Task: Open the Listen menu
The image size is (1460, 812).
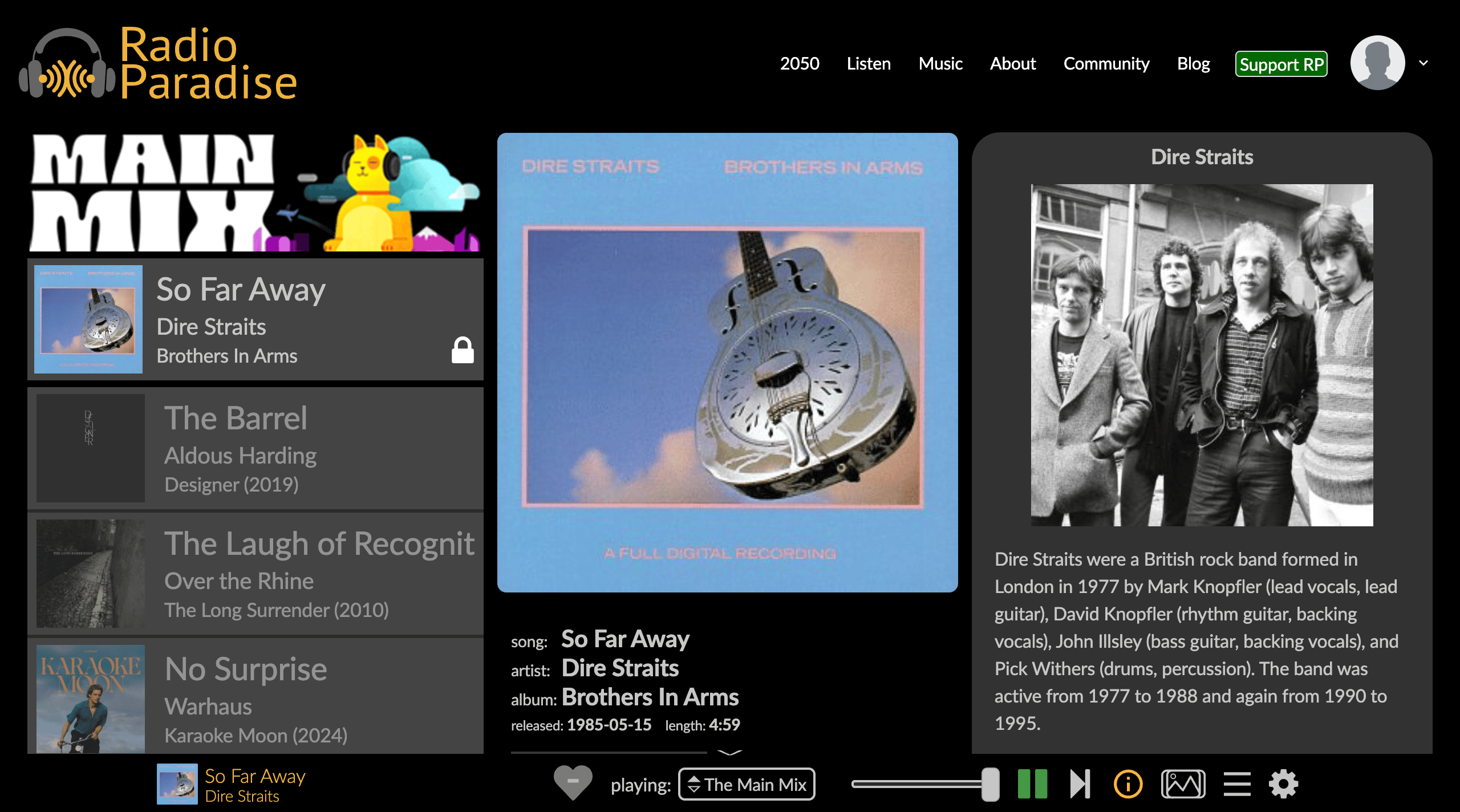Action: point(869,63)
